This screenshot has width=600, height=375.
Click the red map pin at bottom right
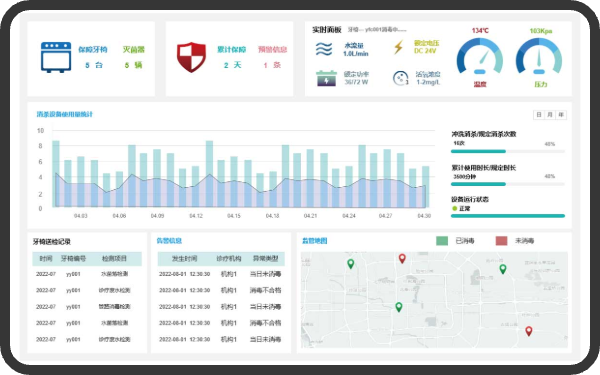click(x=528, y=331)
